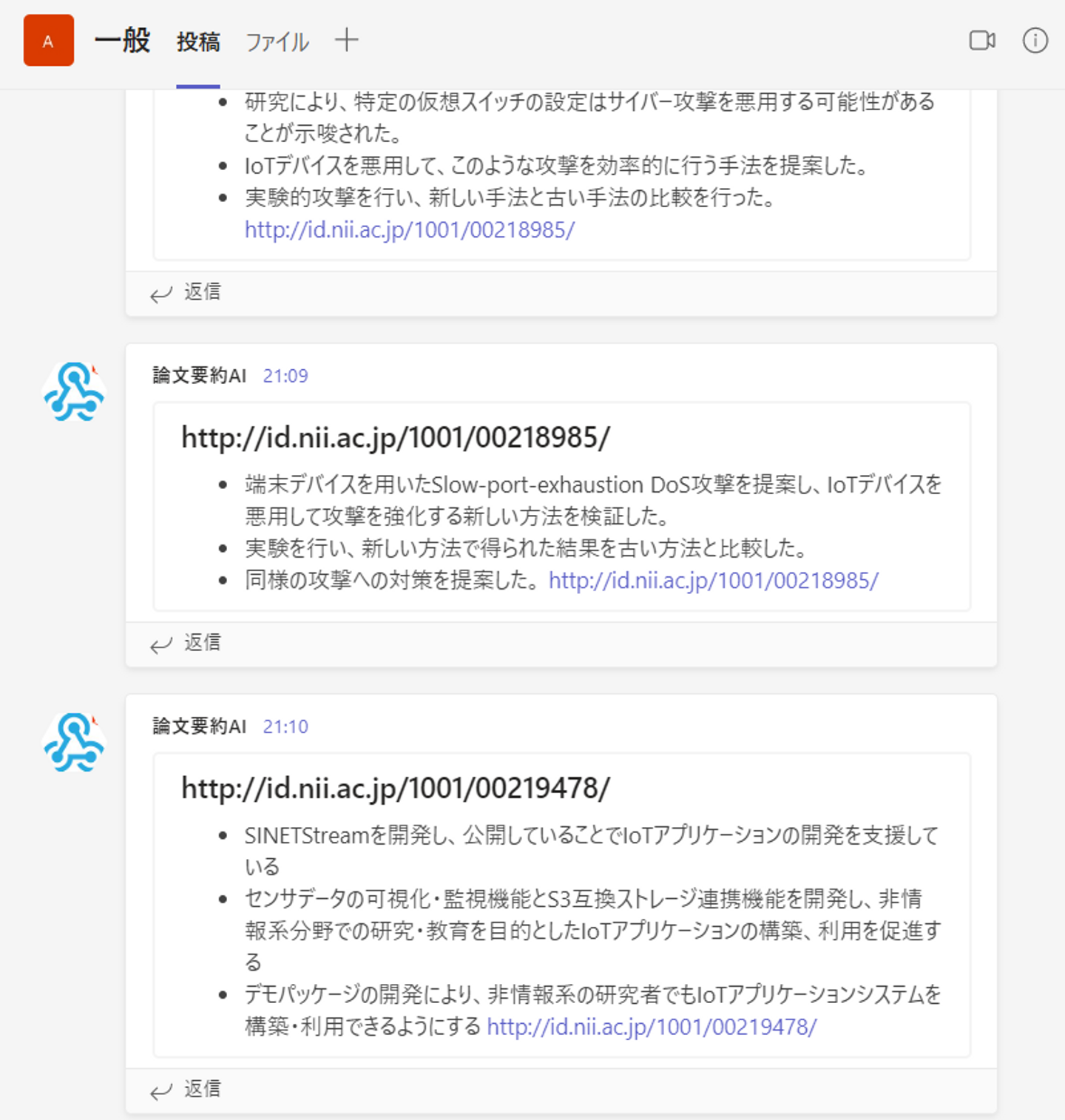
Task: Open channel info with the circled i icon
Action: 1035,40
